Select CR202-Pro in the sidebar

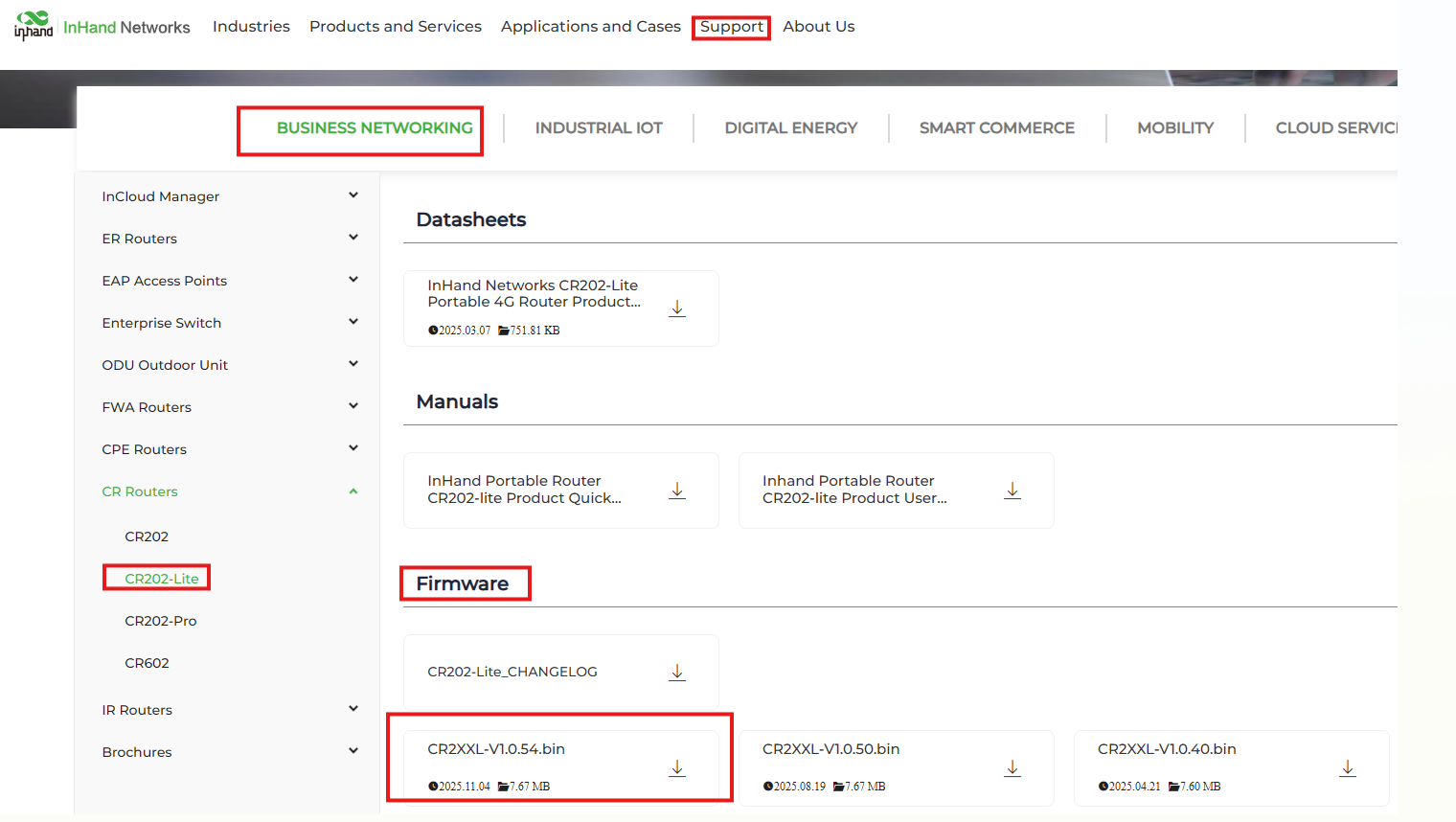click(161, 621)
